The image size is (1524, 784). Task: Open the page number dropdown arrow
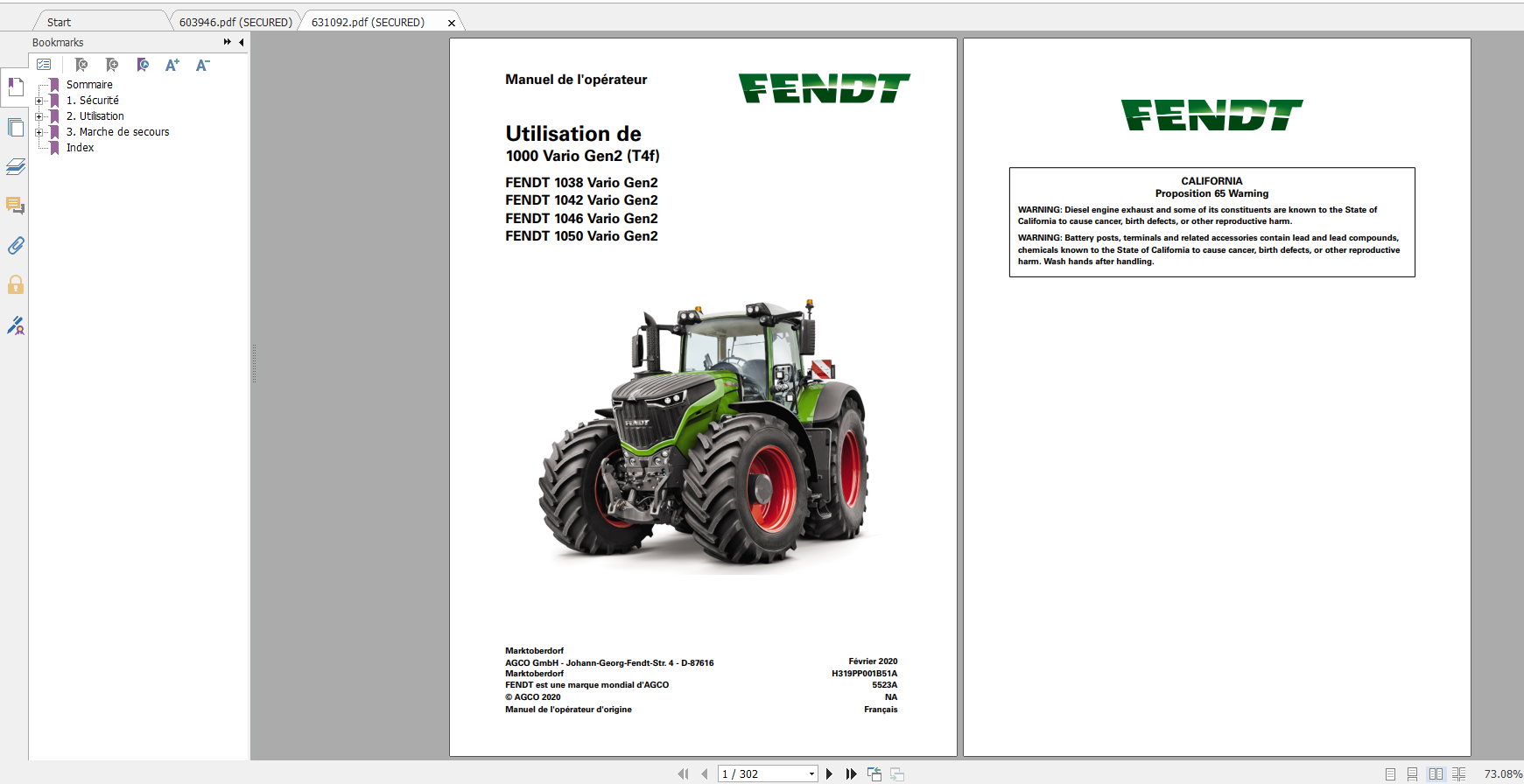pos(811,773)
